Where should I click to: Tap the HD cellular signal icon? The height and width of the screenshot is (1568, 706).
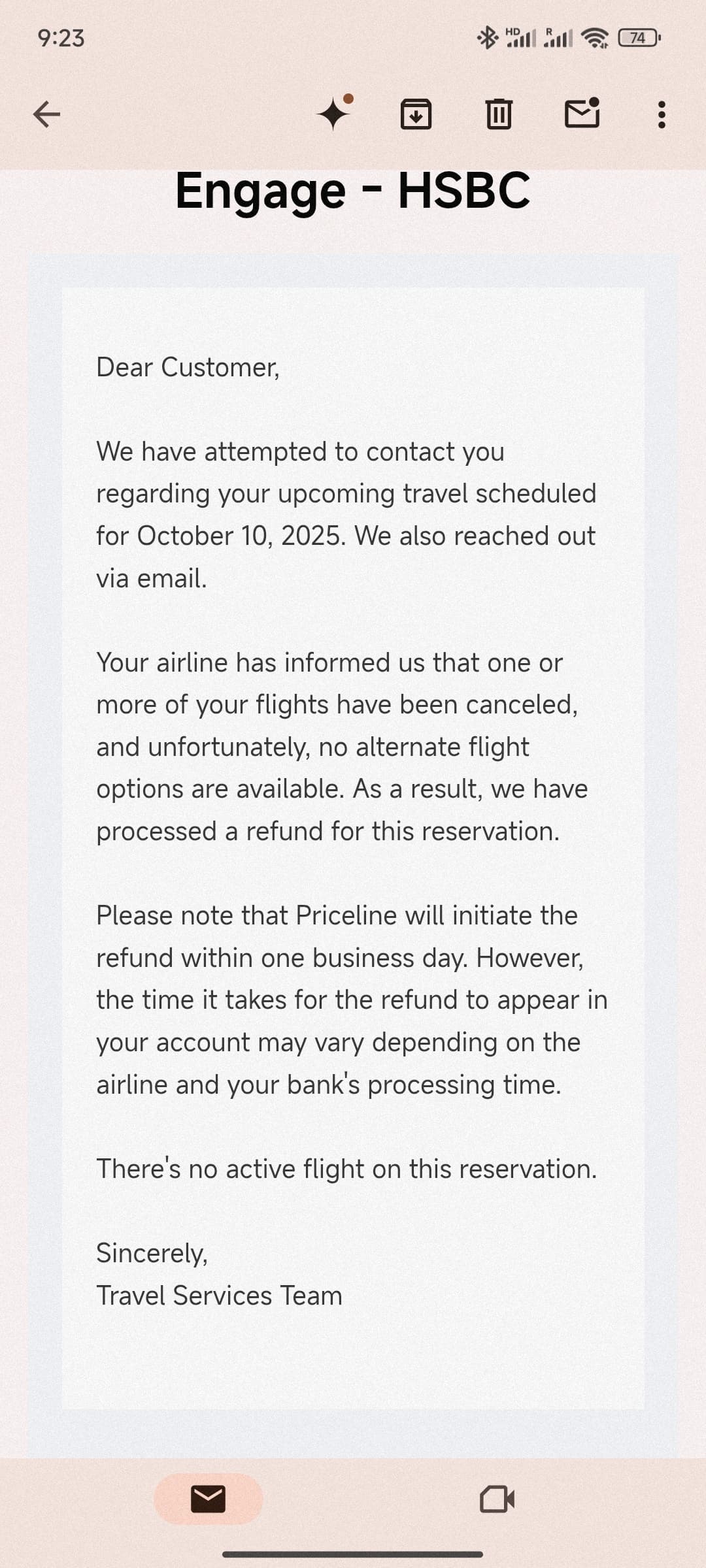coord(520,38)
